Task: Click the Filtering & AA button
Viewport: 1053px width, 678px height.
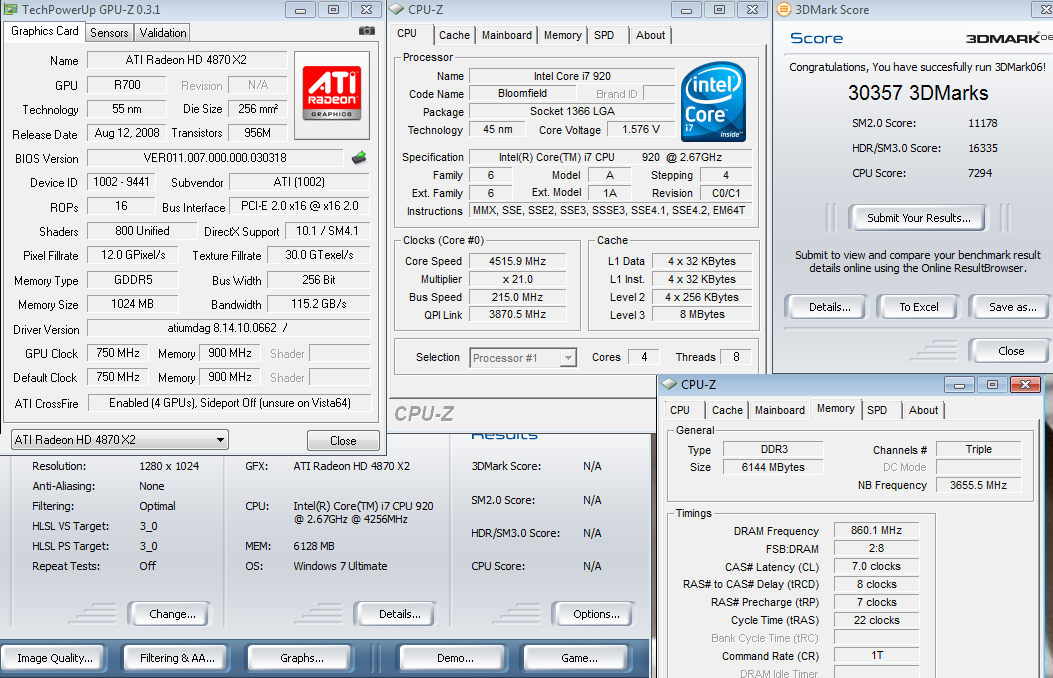Action: pos(177,658)
